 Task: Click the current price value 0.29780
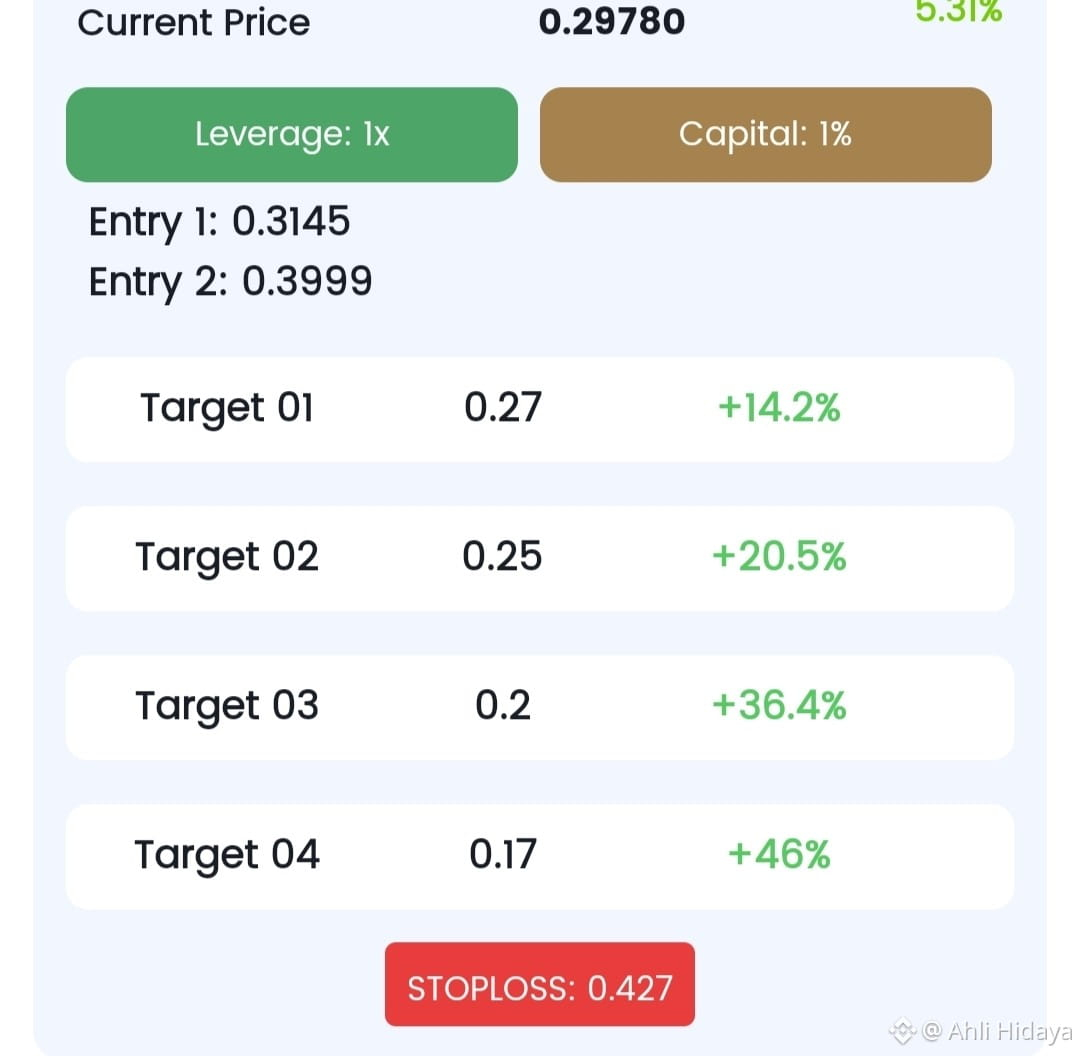pyautogui.click(x=612, y=22)
